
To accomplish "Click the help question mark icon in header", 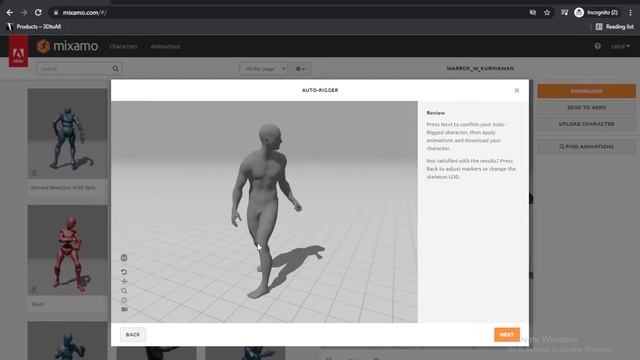I will coord(598,46).
